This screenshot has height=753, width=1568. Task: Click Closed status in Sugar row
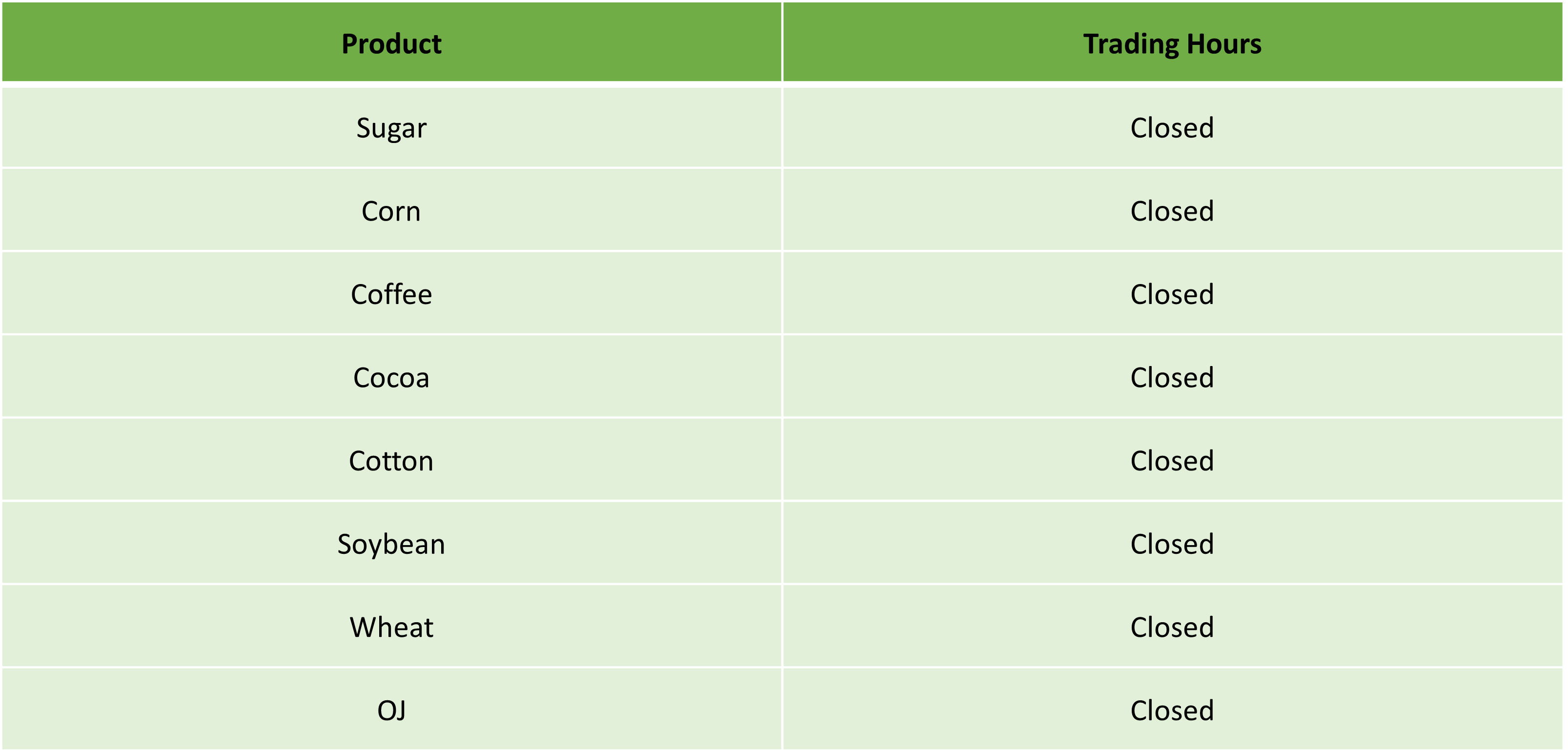click(1172, 128)
